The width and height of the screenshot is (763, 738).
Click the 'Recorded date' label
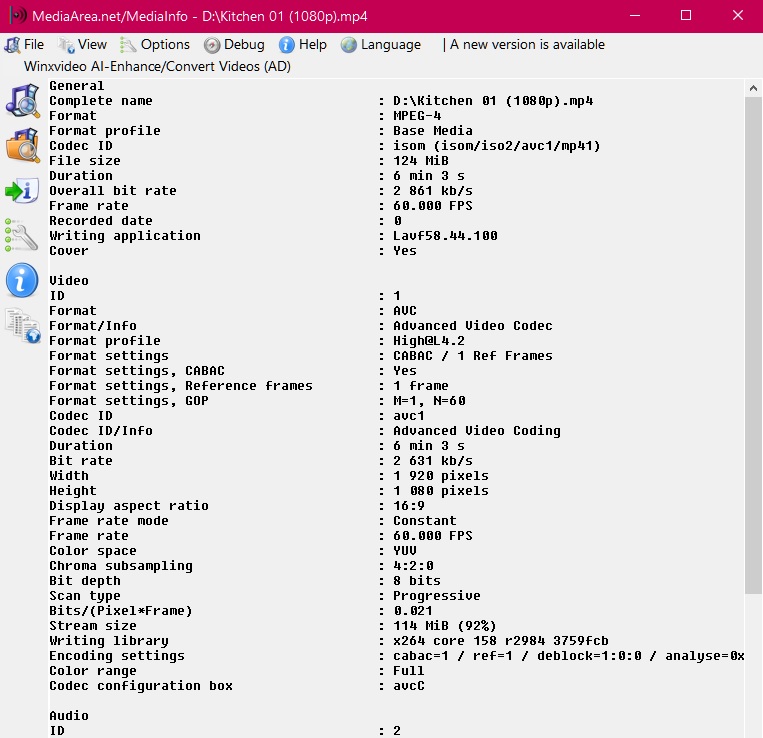pyautogui.click(x=101, y=221)
